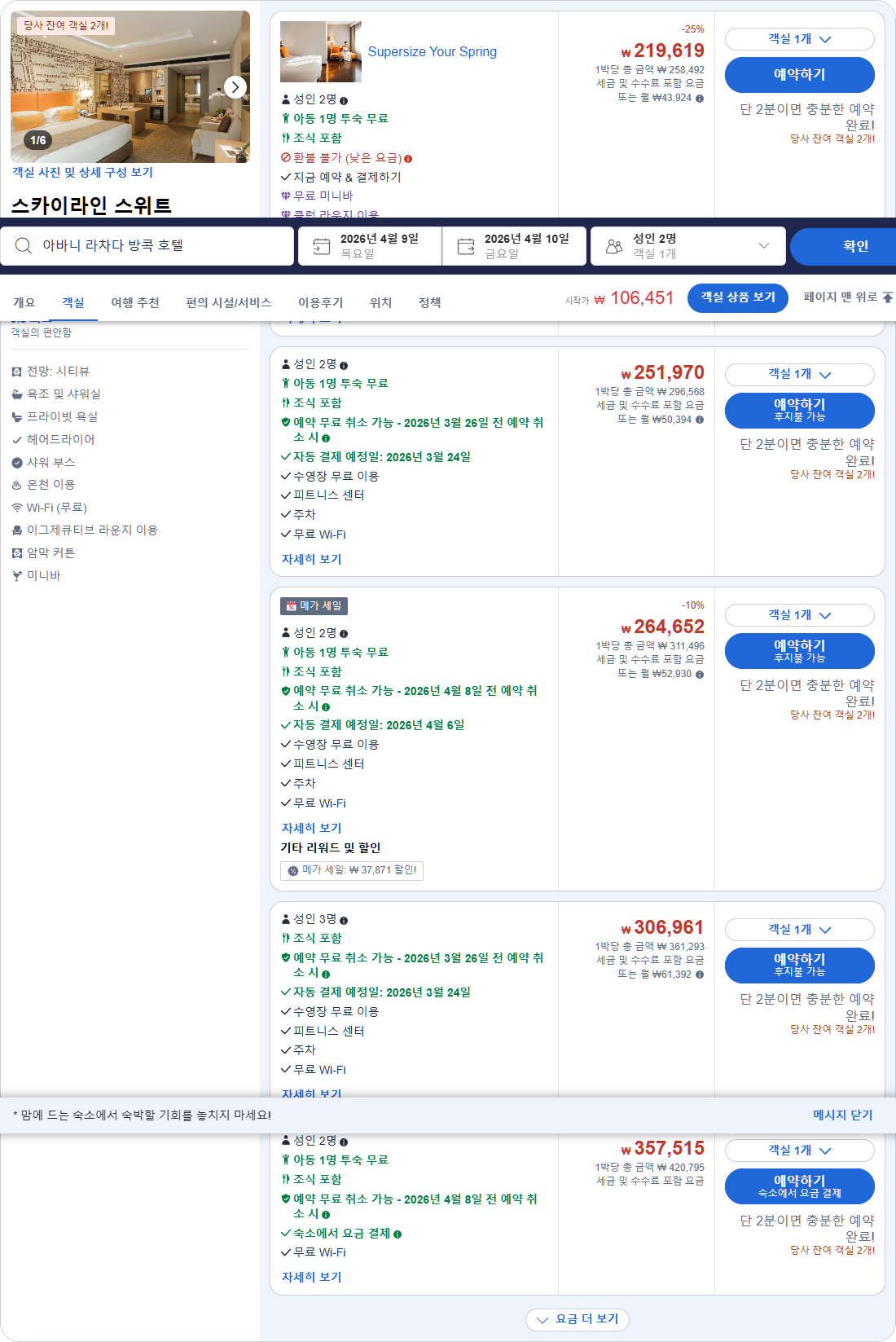The image size is (896, 1342).
Task: Click info icon next to ₩50,394 monthly price
Action: point(700,420)
